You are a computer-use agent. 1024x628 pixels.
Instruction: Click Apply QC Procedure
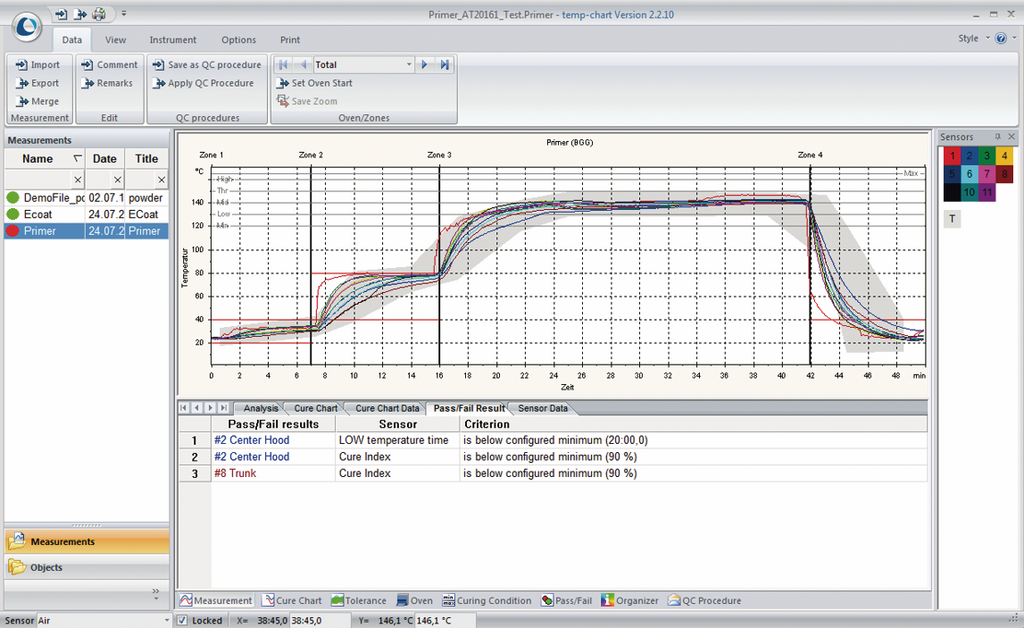203,83
